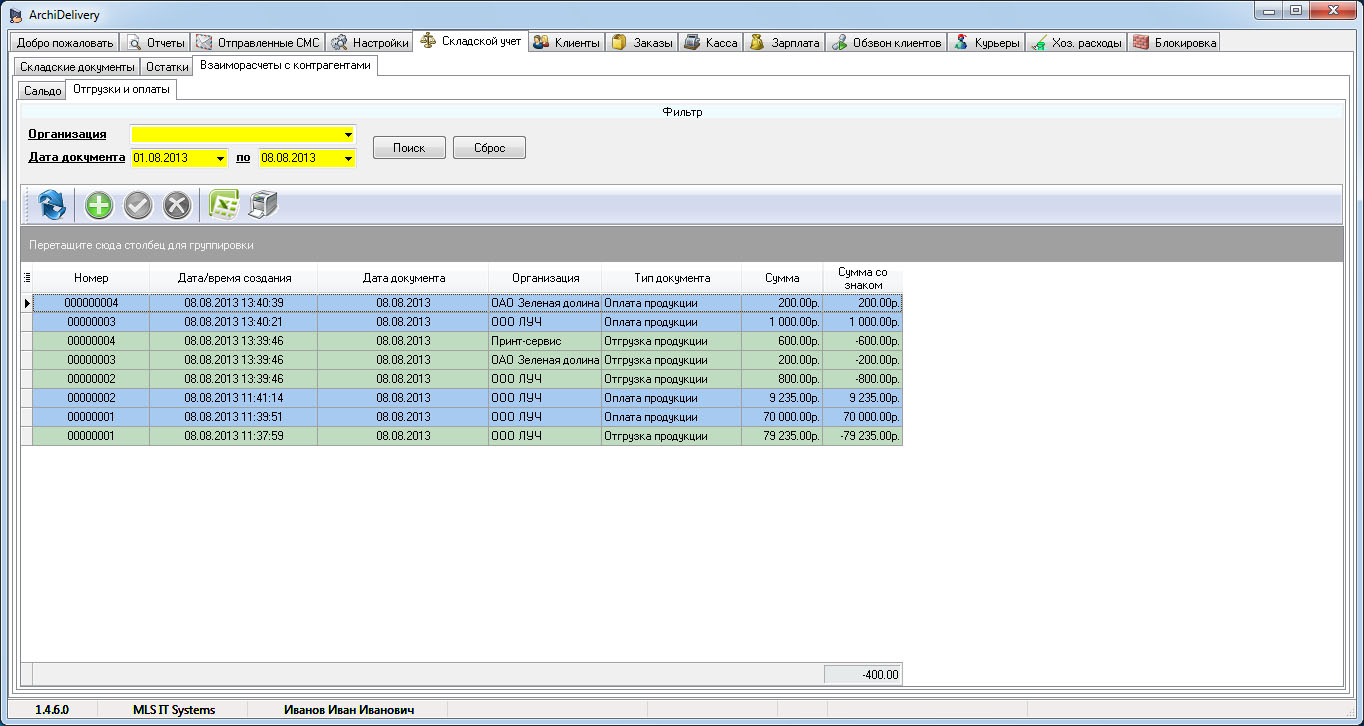Viewport: 1364px width, 726px height.
Task: Expand the Организация dropdown
Action: pos(348,135)
